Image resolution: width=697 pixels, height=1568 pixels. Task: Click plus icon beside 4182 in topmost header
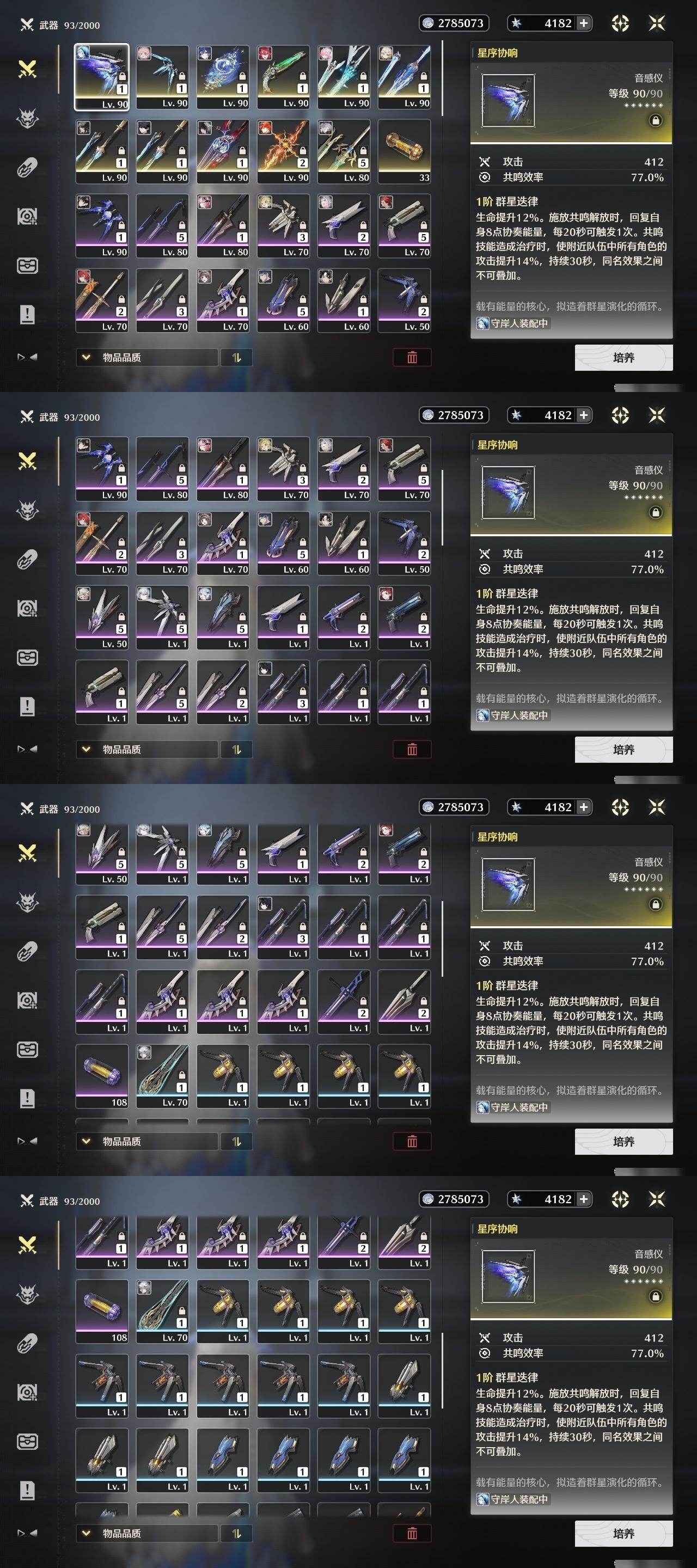[x=583, y=23]
